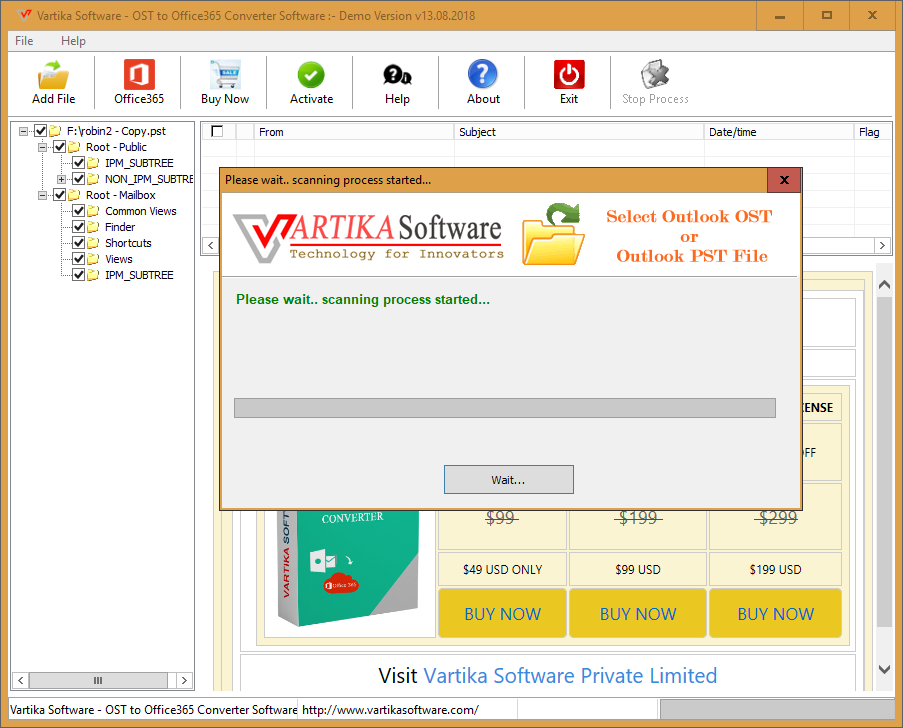Image resolution: width=903 pixels, height=728 pixels.
Task: Click the Vartika logo in the title bar
Action: (24, 15)
